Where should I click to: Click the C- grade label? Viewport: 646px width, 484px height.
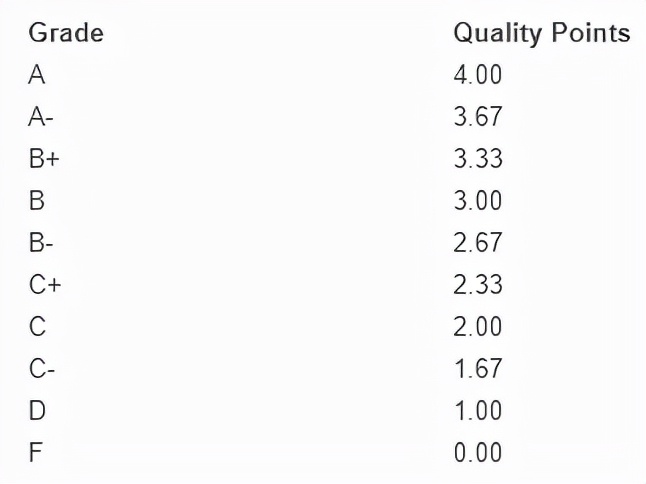pos(42,369)
